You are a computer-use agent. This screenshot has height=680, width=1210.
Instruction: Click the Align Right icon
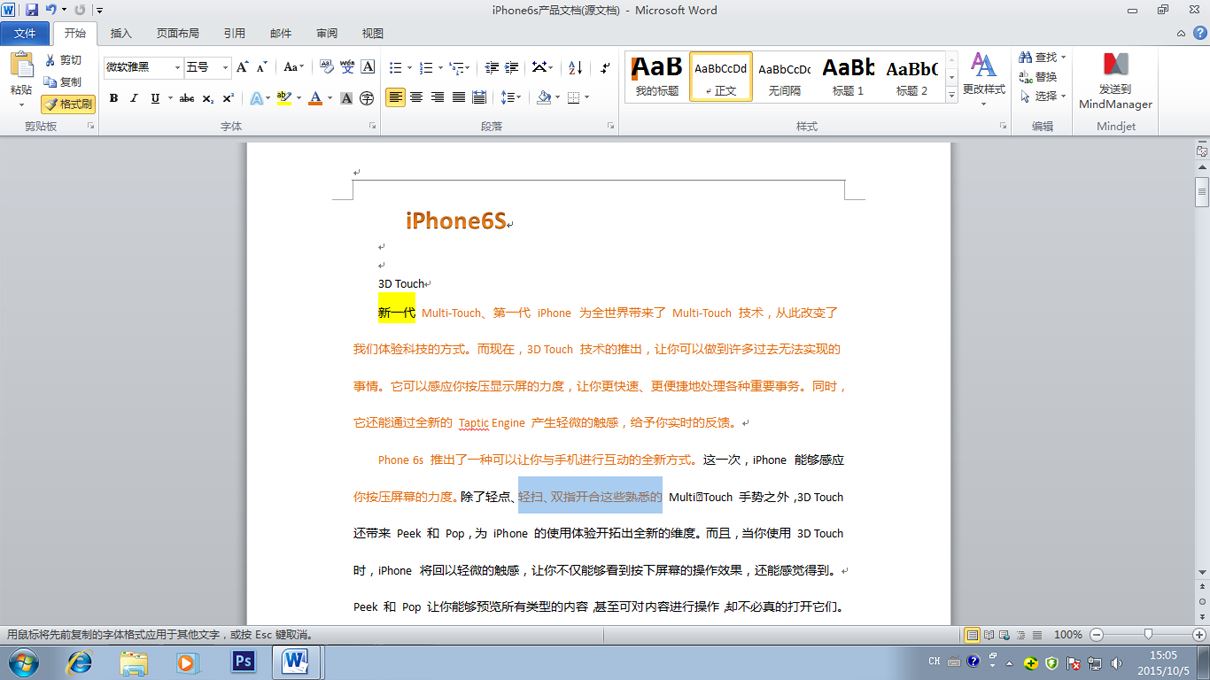pyautogui.click(x=438, y=98)
